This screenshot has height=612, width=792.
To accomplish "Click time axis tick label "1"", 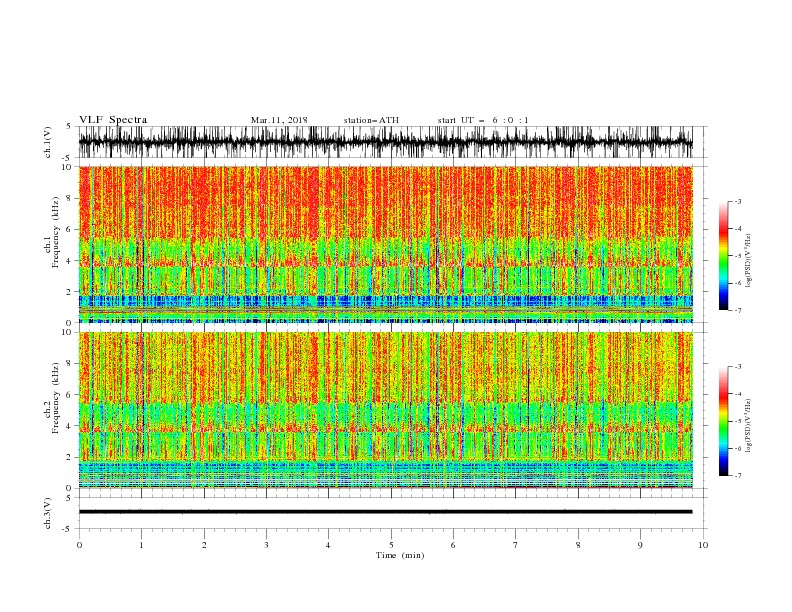I will point(141,545).
